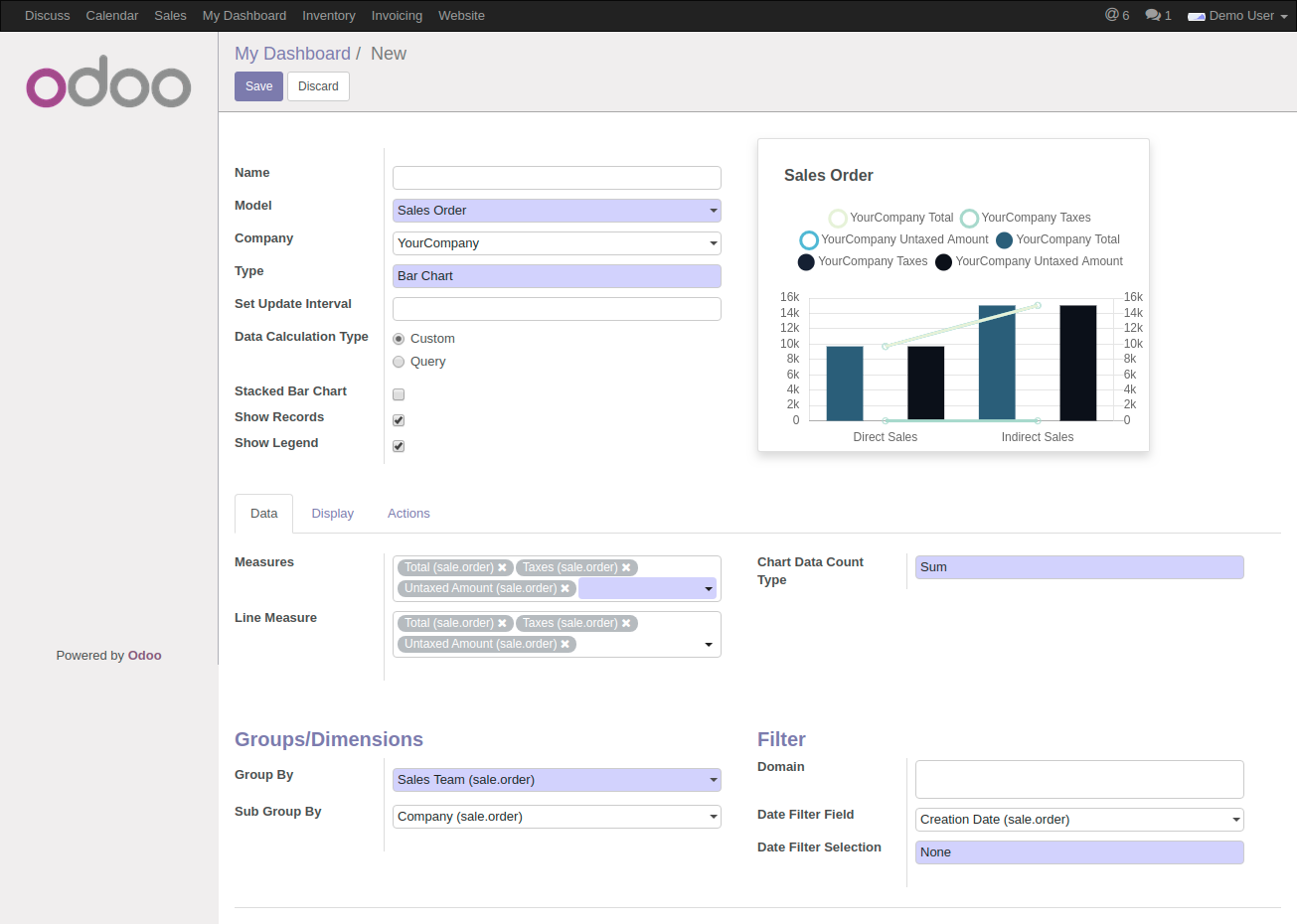Remove Taxes (sale.order) tag from Measures
This screenshot has height=924, width=1297.
626,567
